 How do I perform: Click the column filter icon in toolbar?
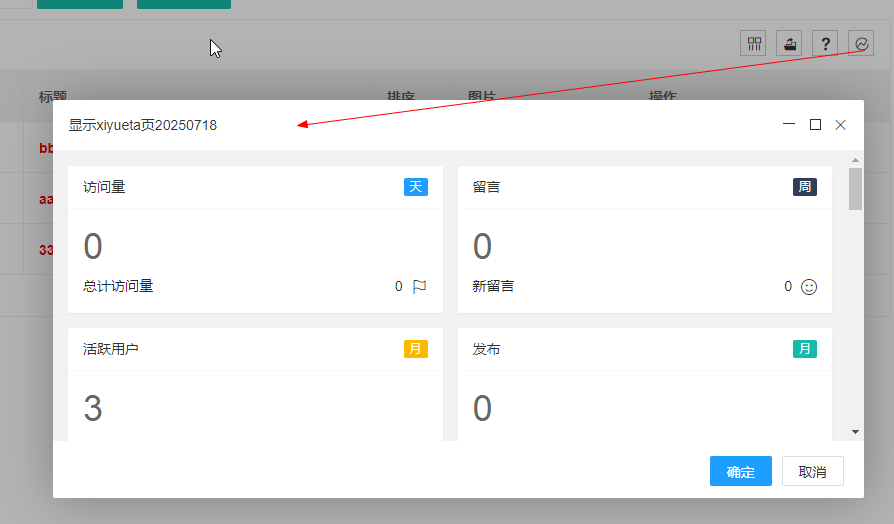pyautogui.click(x=754, y=43)
